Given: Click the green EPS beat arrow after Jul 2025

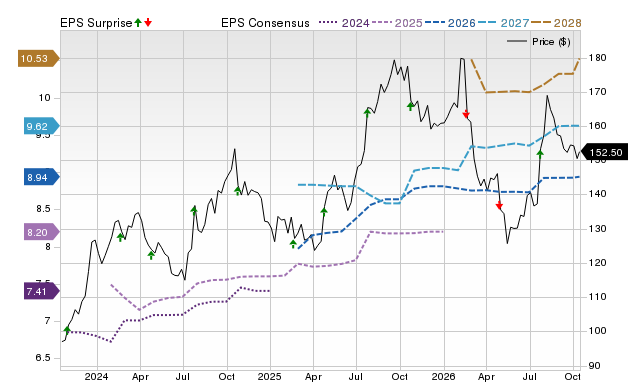Looking at the screenshot, I should click(x=367, y=113).
